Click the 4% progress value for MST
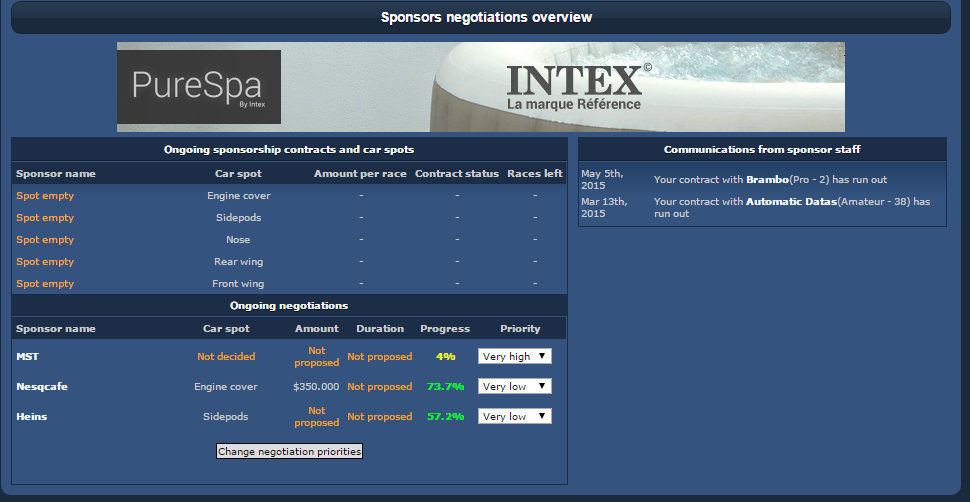970x502 pixels. (x=445, y=357)
